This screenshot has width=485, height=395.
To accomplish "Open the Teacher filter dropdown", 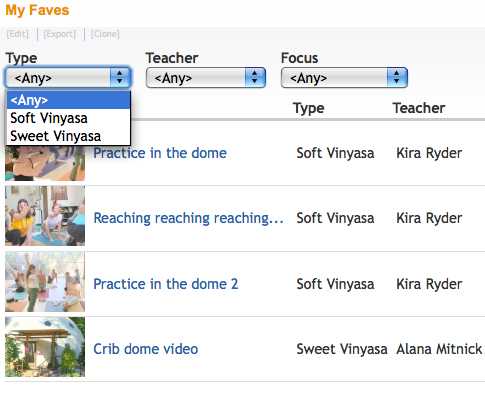I will (x=206, y=78).
